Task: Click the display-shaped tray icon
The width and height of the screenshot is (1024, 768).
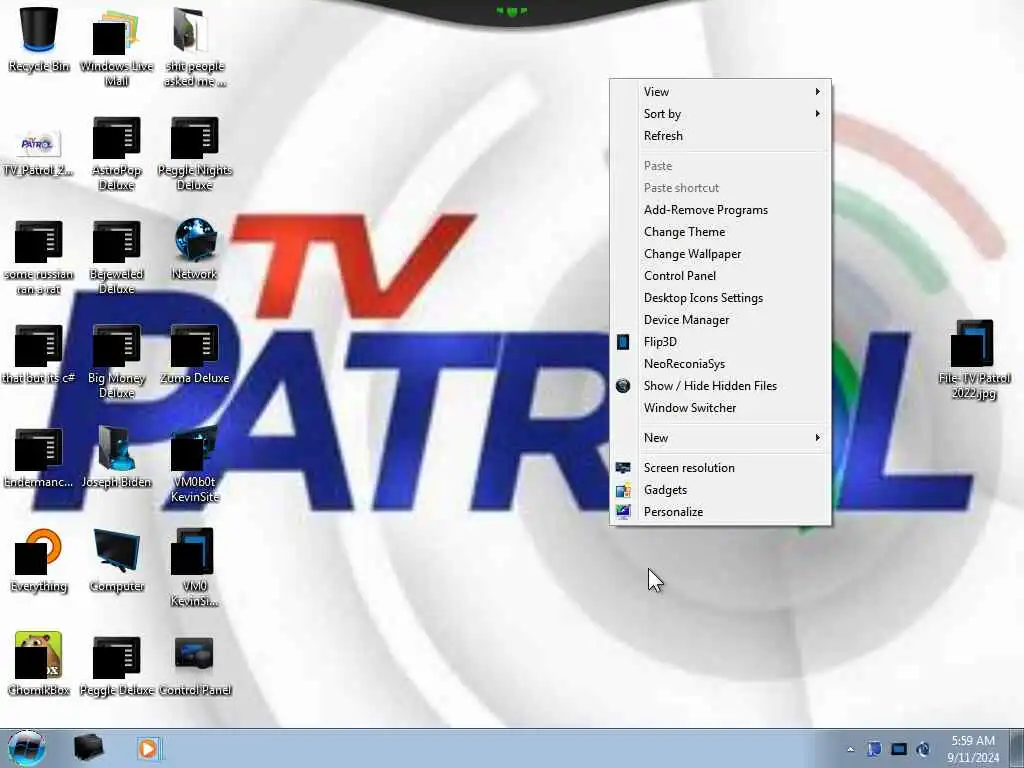Action: coord(899,749)
